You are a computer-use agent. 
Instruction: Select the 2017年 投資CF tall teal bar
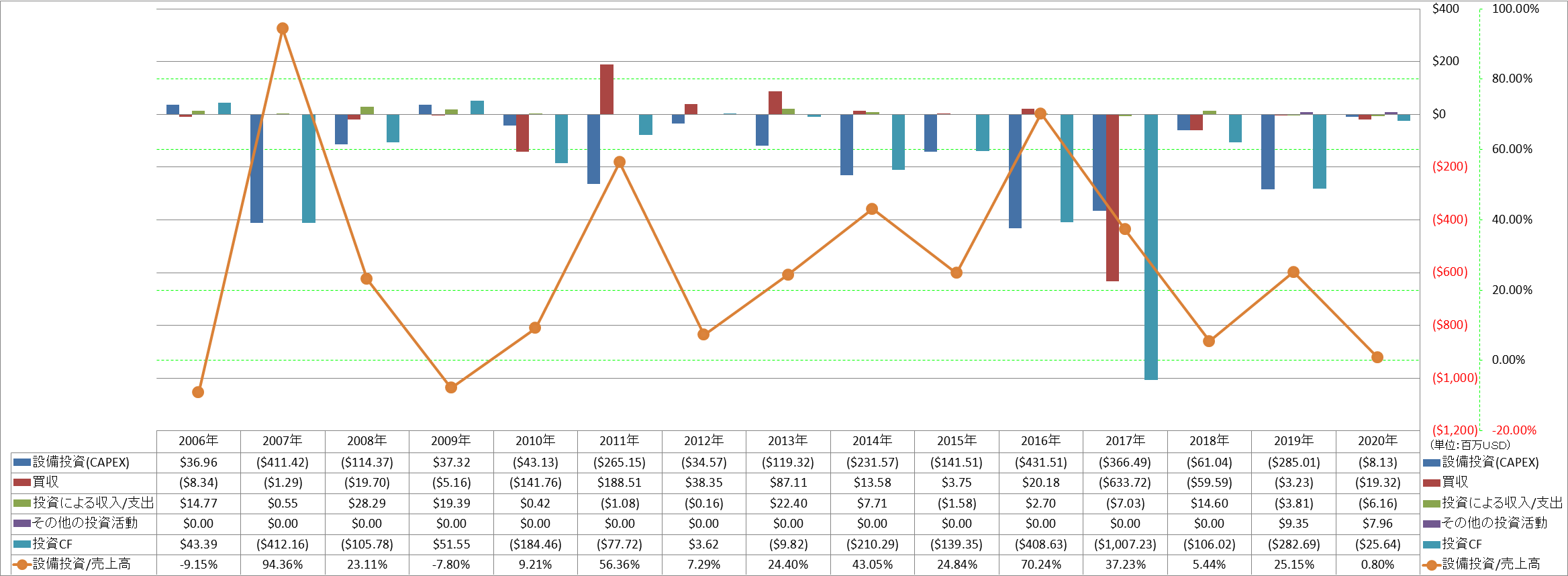point(1150,247)
